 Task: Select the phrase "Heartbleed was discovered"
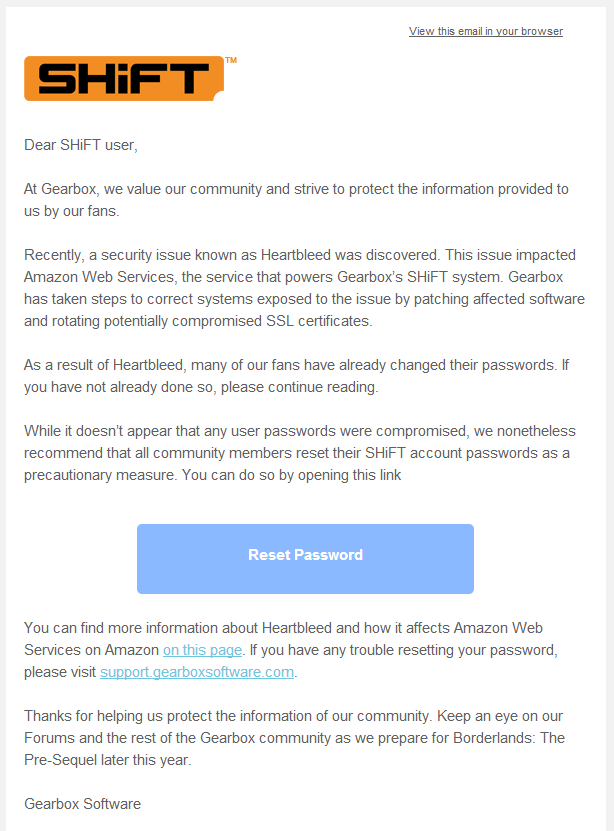click(x=350, y=255)
